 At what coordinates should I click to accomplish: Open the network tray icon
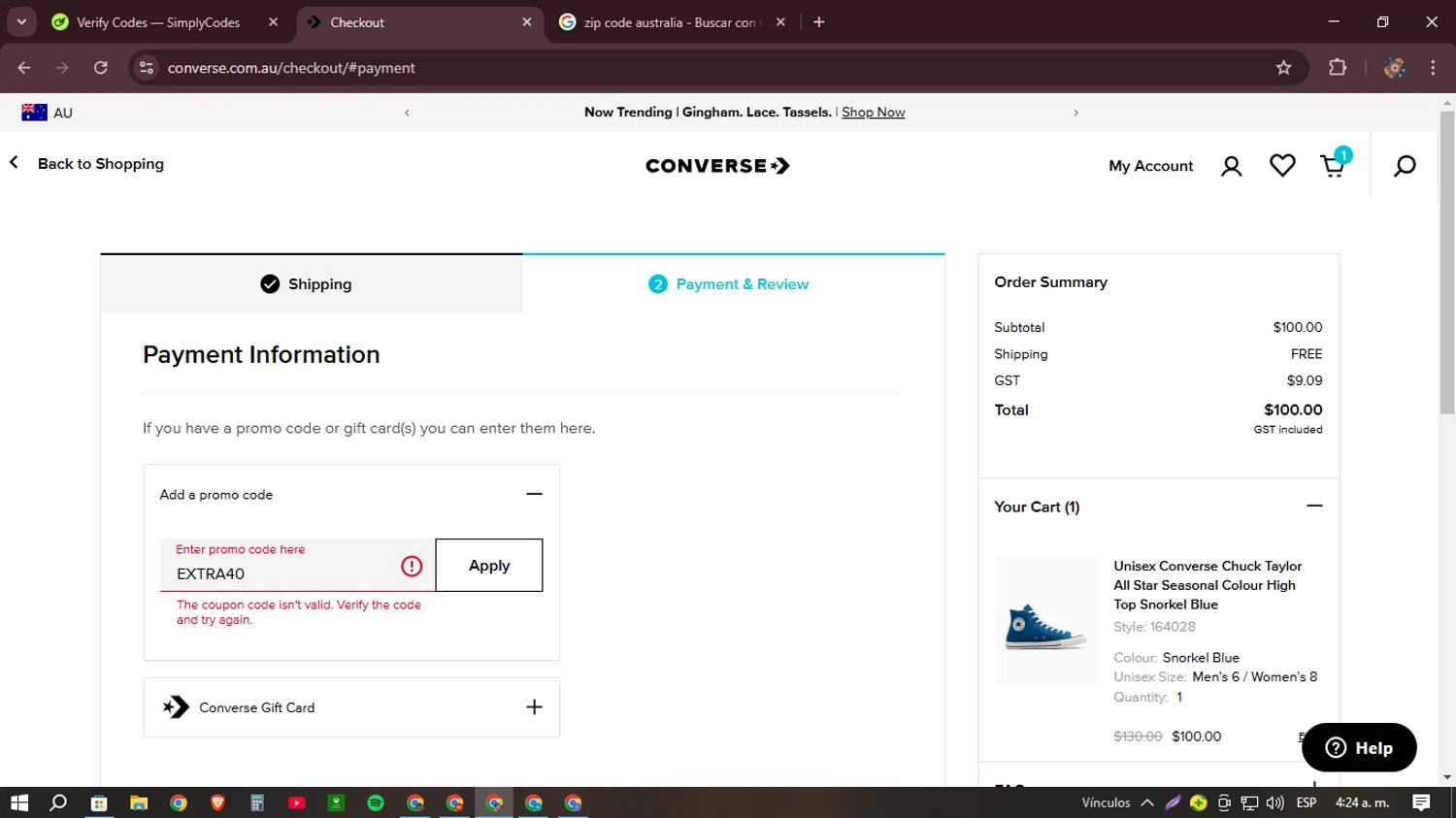click(1249, 802)
